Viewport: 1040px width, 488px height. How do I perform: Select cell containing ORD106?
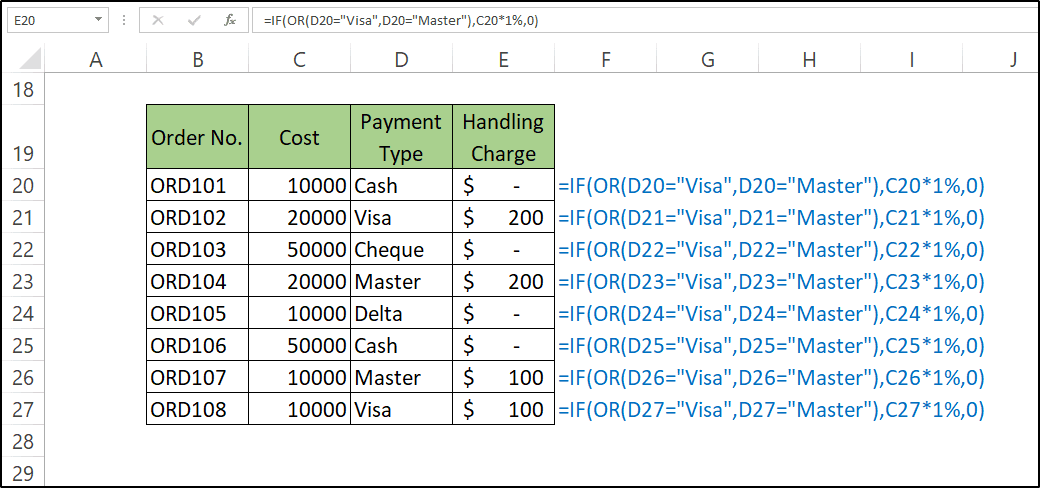(x=198, y=345)
